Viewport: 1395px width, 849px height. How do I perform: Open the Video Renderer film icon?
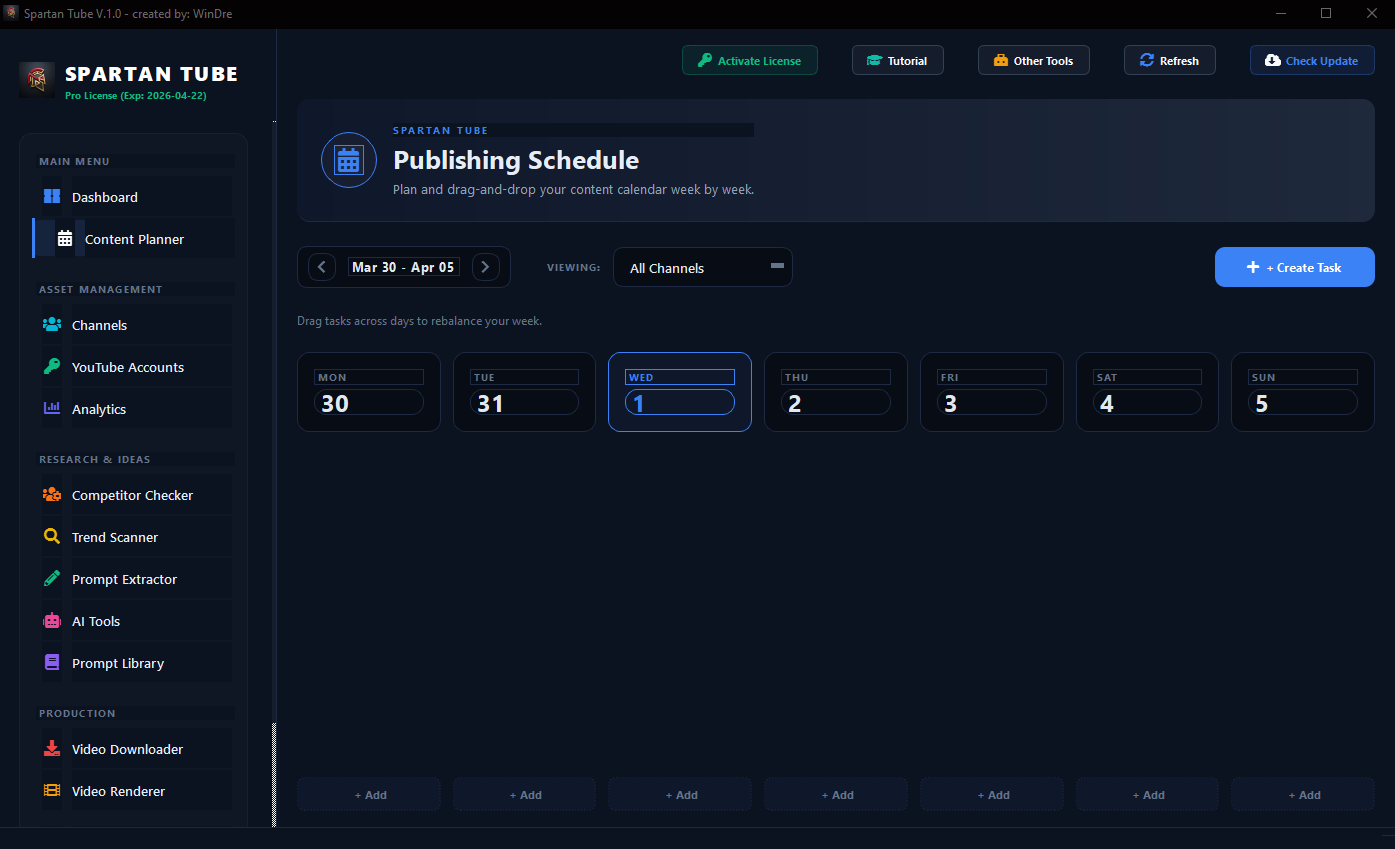(x=51, y=791)
